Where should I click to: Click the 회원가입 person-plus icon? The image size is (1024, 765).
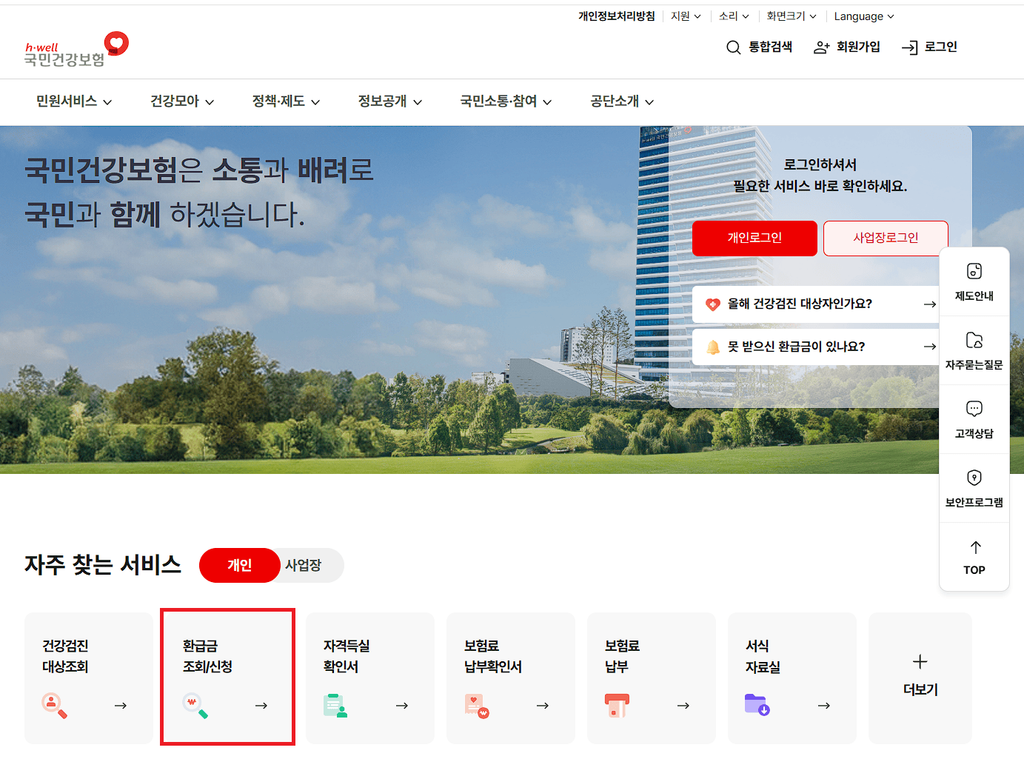(x=821, y=47)
